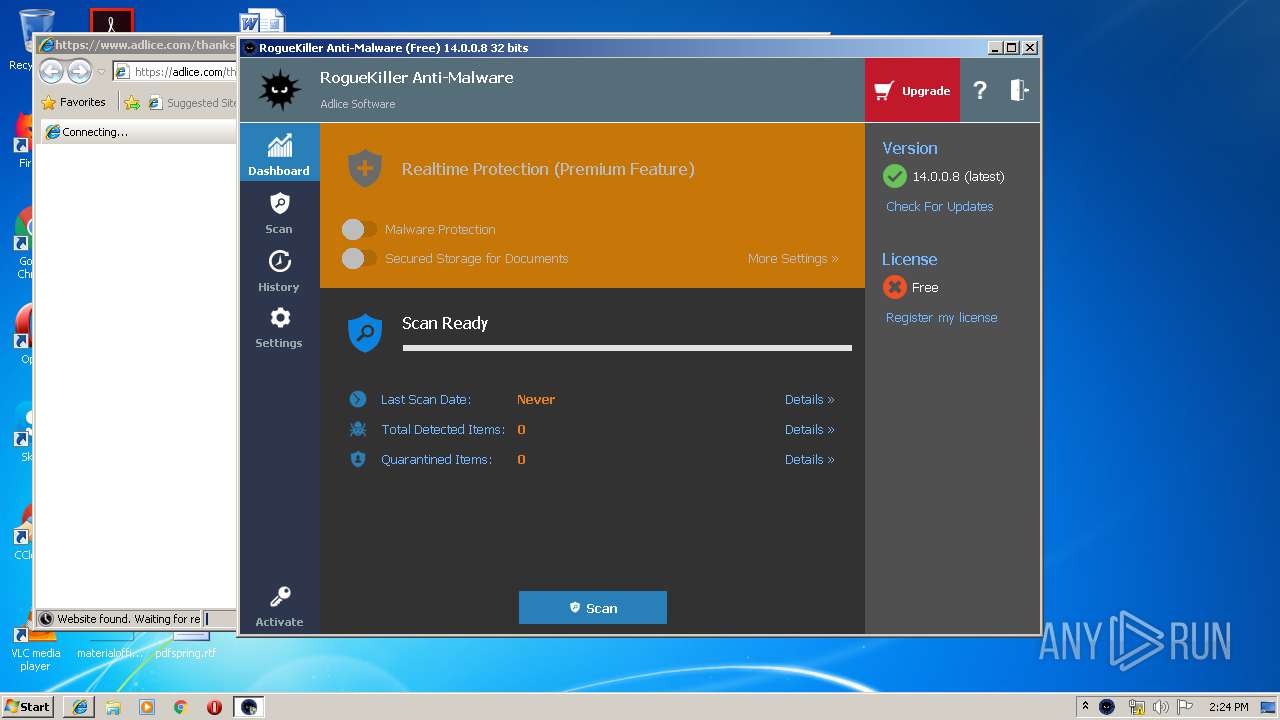Open the File Explorer taskbar icon
This screenshot has height=720, width=1280.
pos(113,707)
